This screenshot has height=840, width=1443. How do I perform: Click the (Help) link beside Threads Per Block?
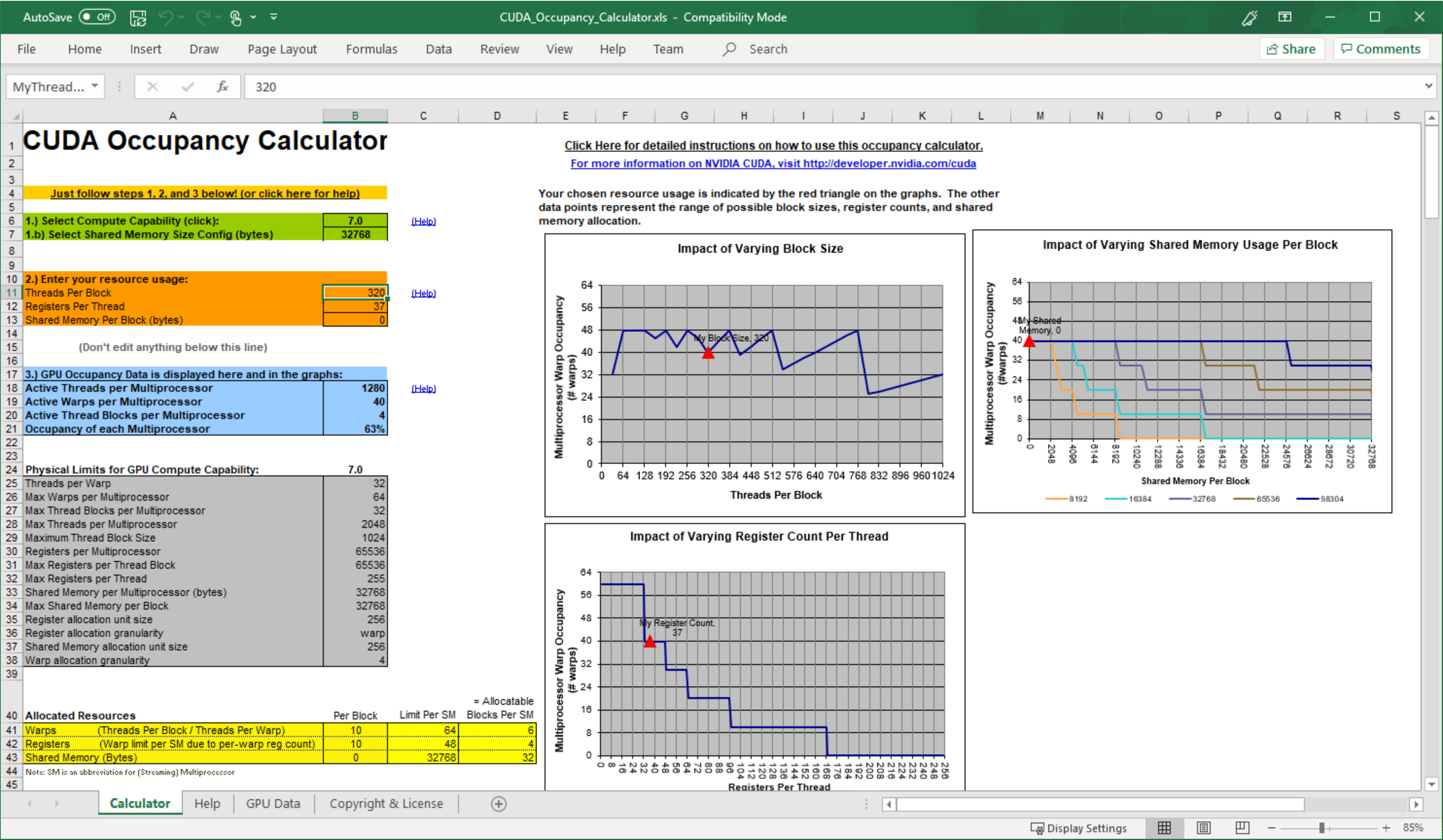tap(423, 292)
